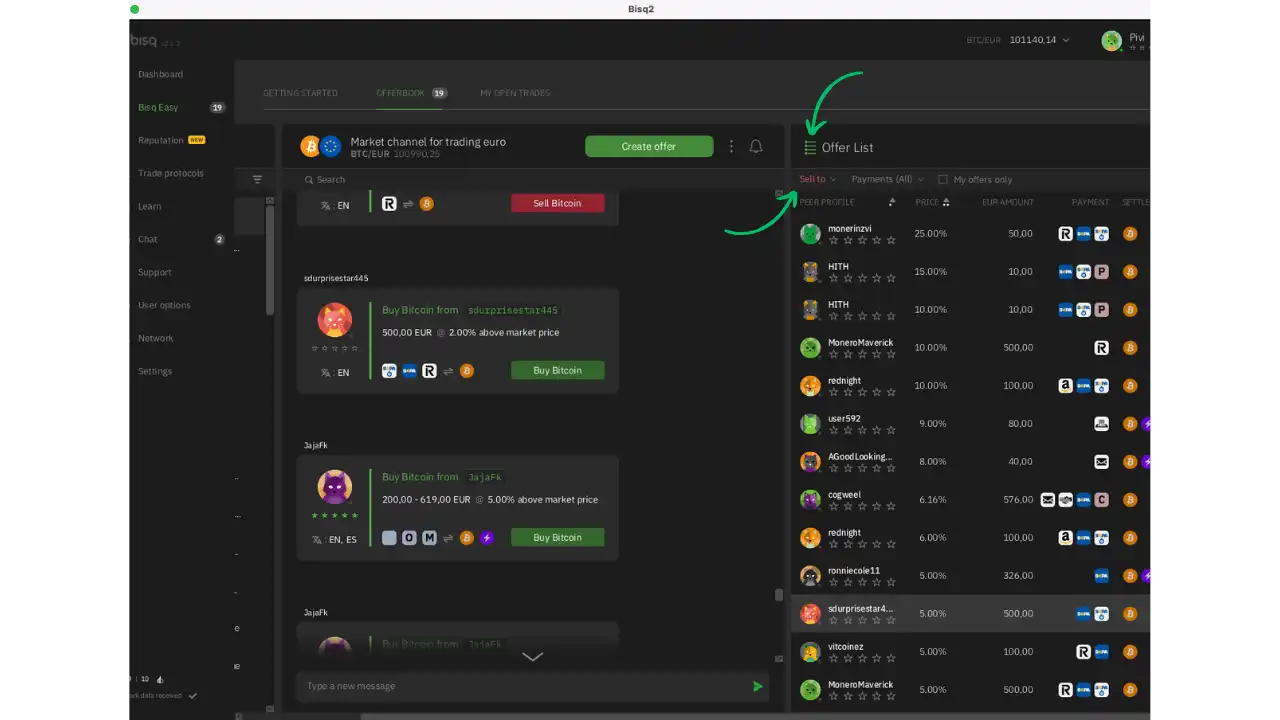
Task: Click the Offer List icon
Action: coord(810,148)
